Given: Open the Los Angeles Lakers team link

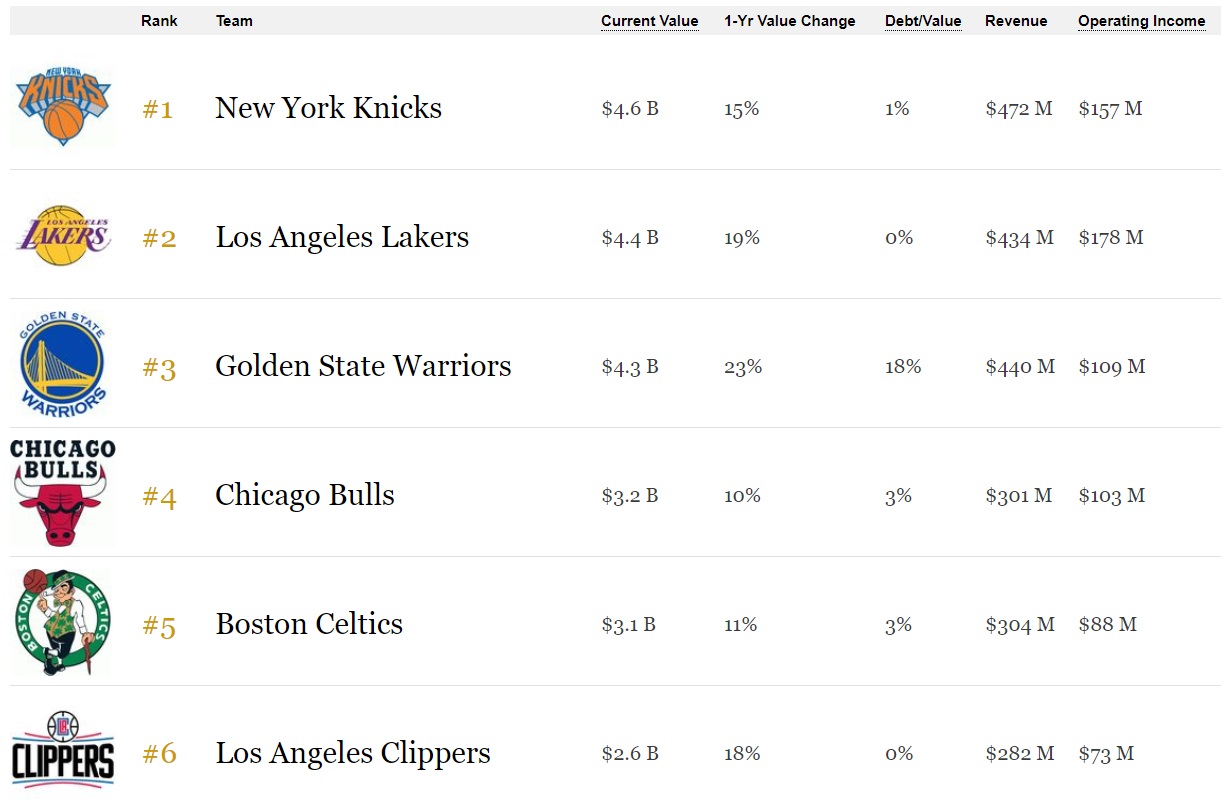Looking at the screenshot, I should click(x=341, y=237).
